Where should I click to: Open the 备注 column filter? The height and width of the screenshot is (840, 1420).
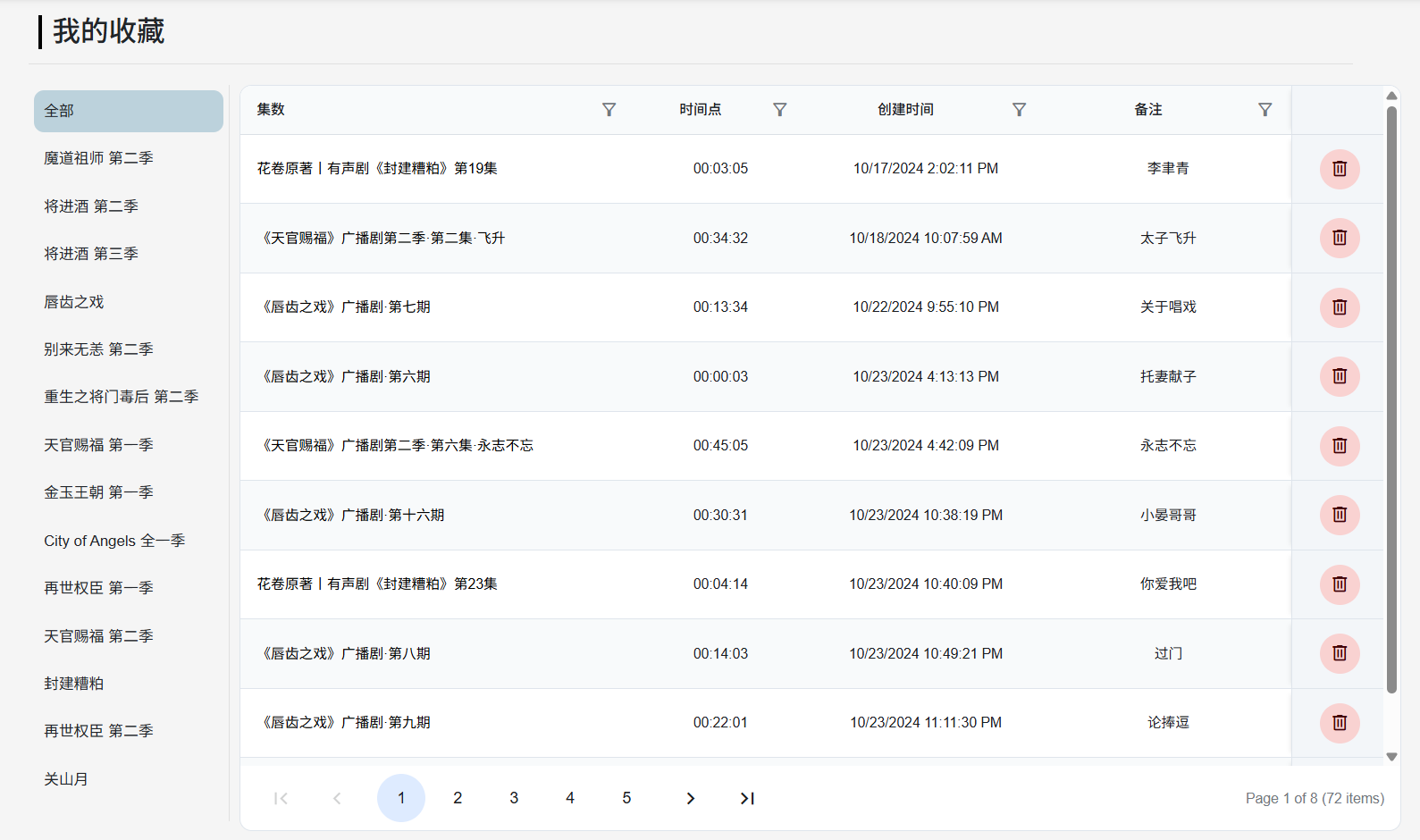click(1265, 110)
